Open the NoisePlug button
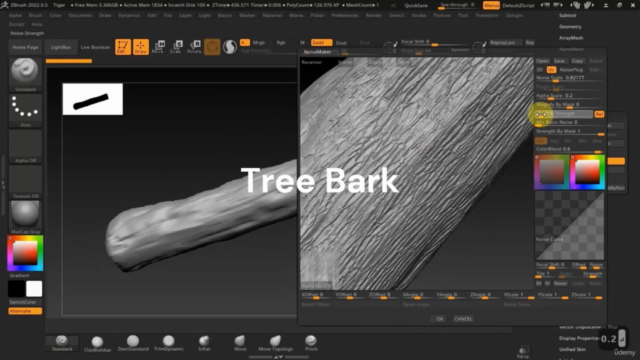This screenshot has width=640, height=360. (571, 70)
